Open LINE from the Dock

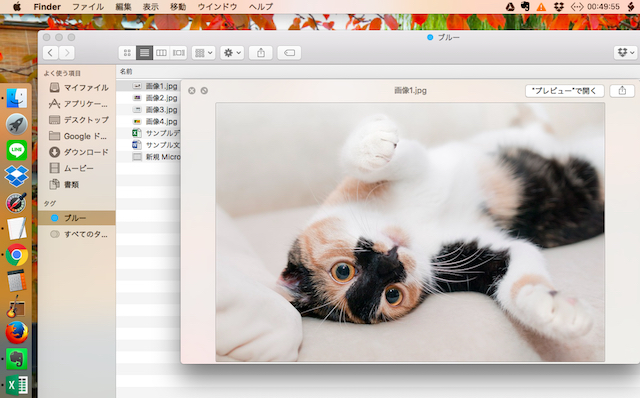click(17, 150)
